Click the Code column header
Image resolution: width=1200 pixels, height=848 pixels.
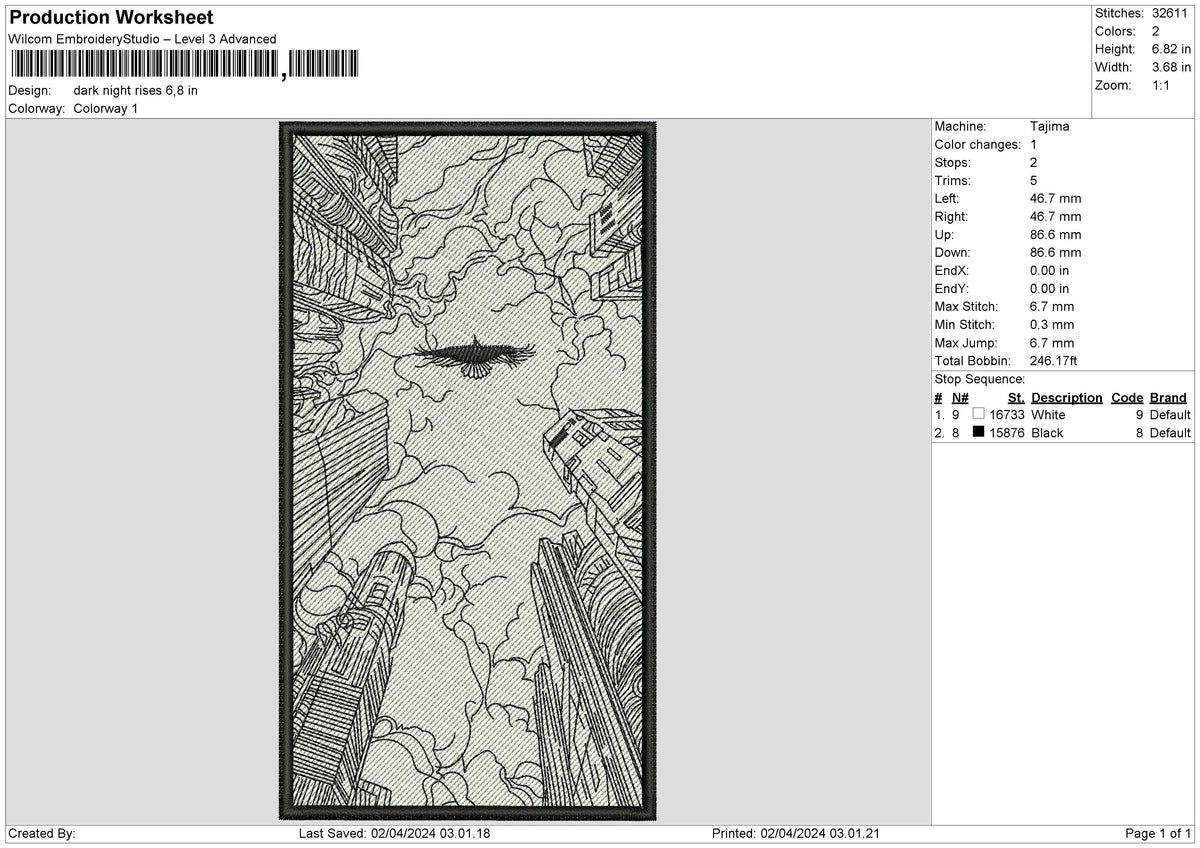click(1127, 398)
